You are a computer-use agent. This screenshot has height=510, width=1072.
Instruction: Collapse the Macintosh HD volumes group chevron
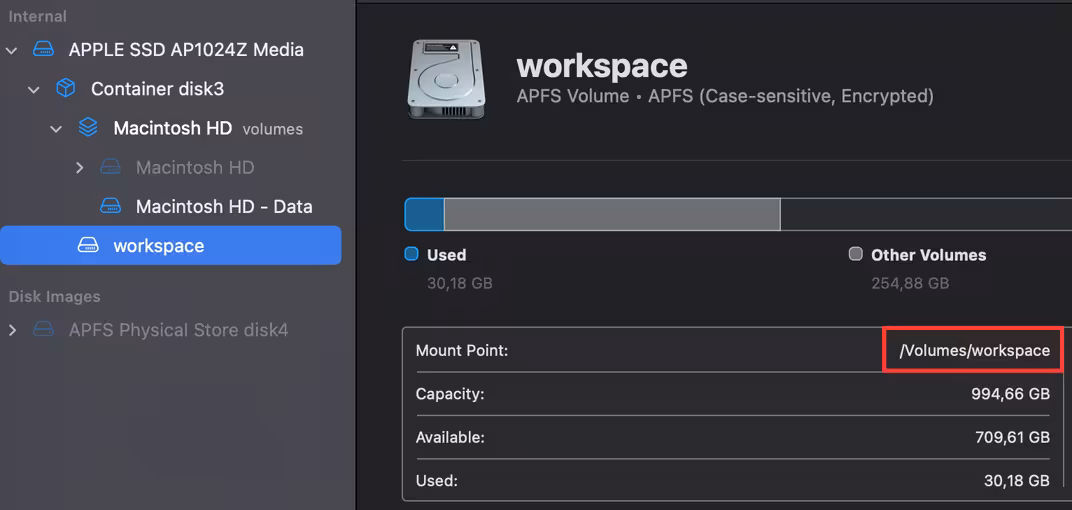coord(56,129)
